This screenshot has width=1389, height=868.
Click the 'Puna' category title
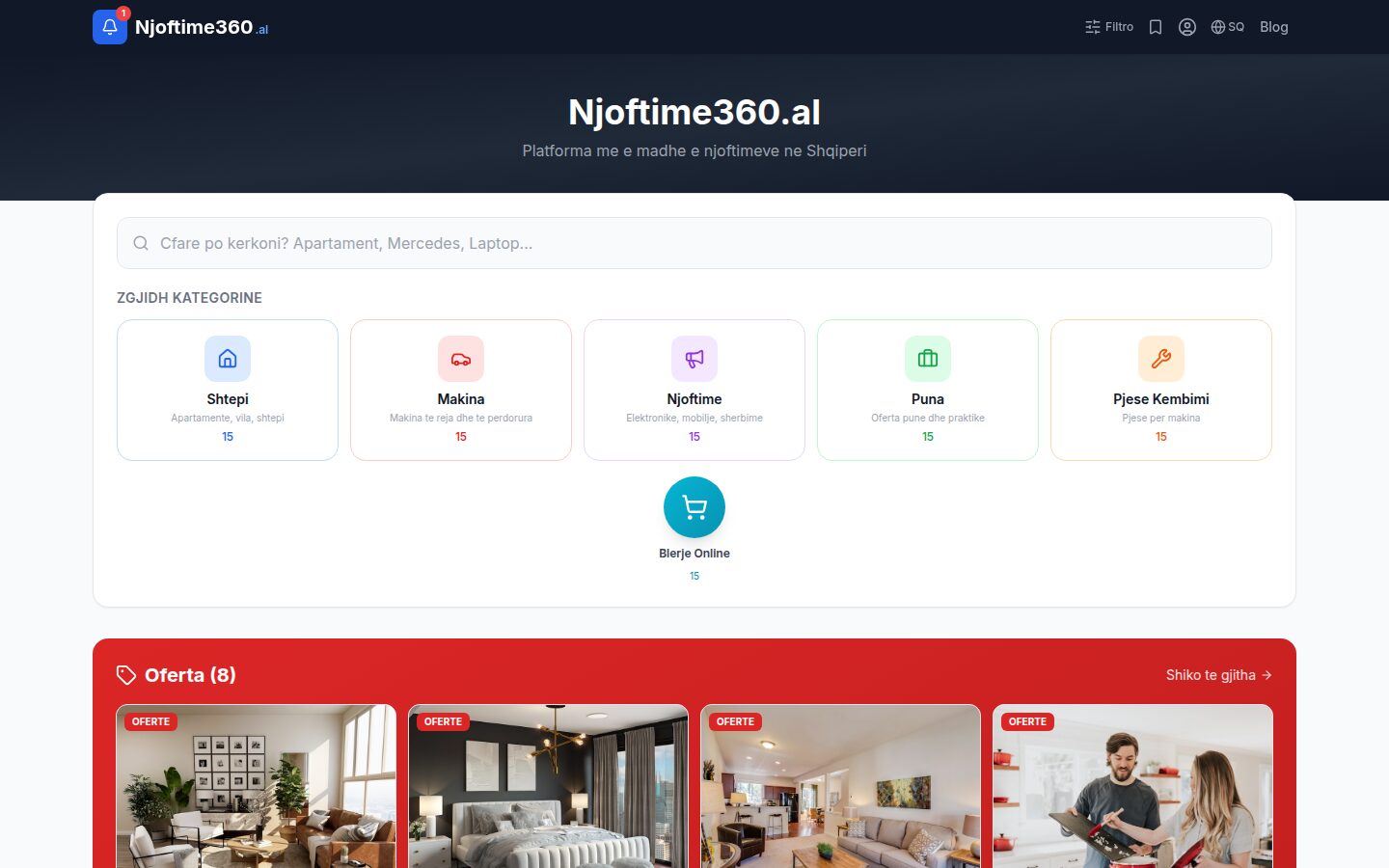(x=928, y=399)
